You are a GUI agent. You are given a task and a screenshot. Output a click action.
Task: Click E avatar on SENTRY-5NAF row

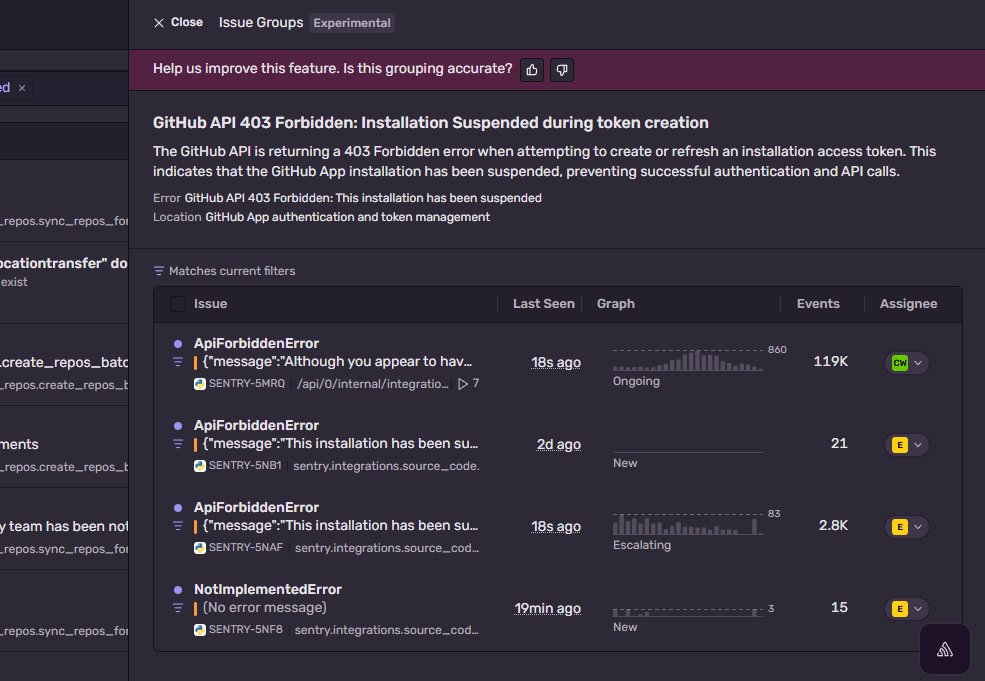(x=900, y=526)
